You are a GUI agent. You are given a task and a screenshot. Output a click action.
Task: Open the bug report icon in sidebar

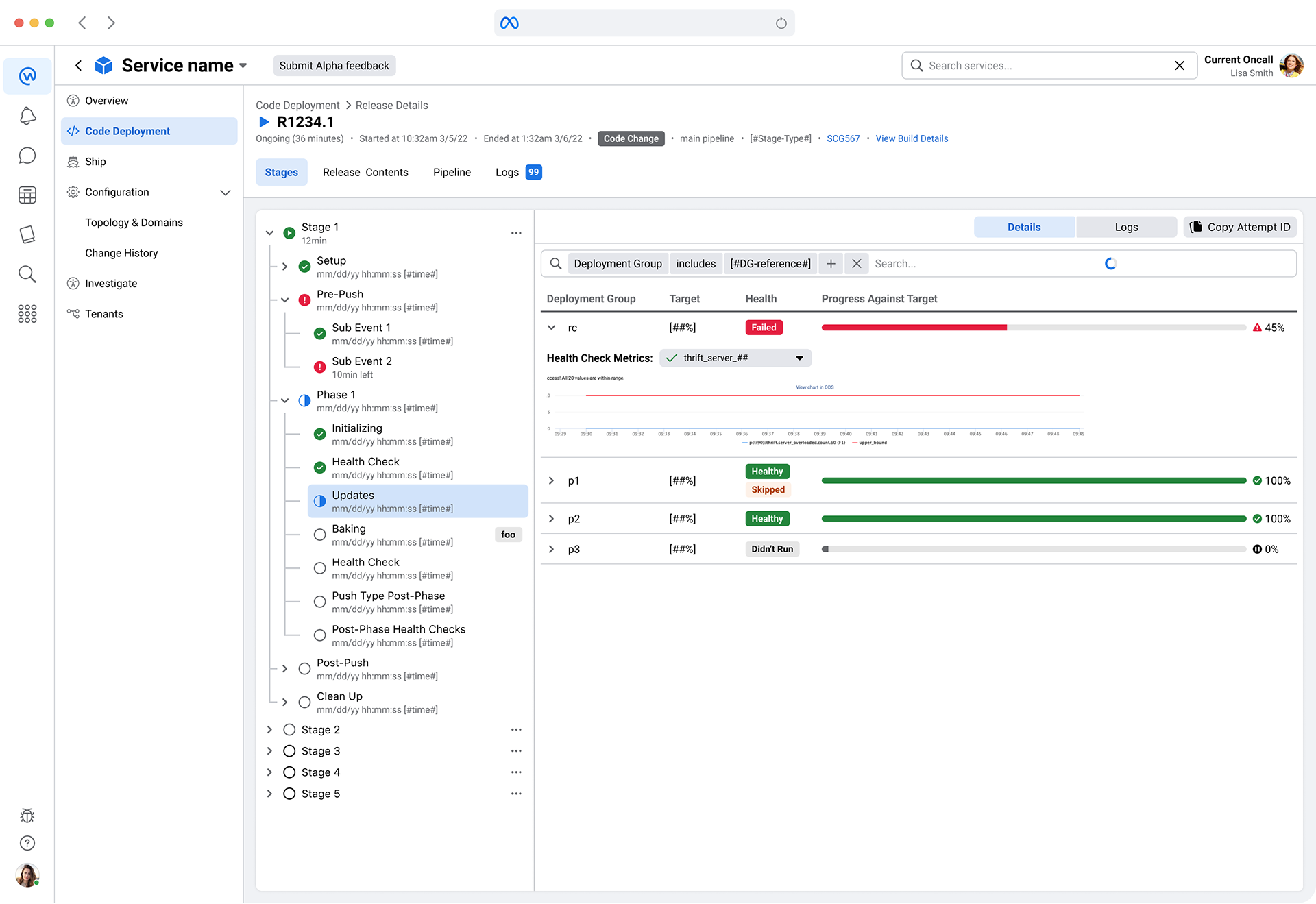(27, 816)
